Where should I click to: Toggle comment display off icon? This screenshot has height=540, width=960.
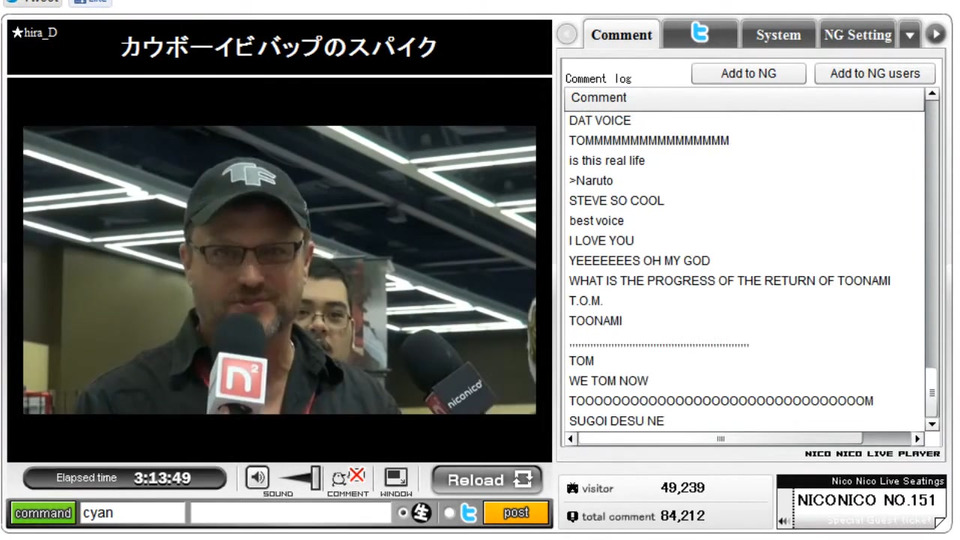click(x=348, y=478)
